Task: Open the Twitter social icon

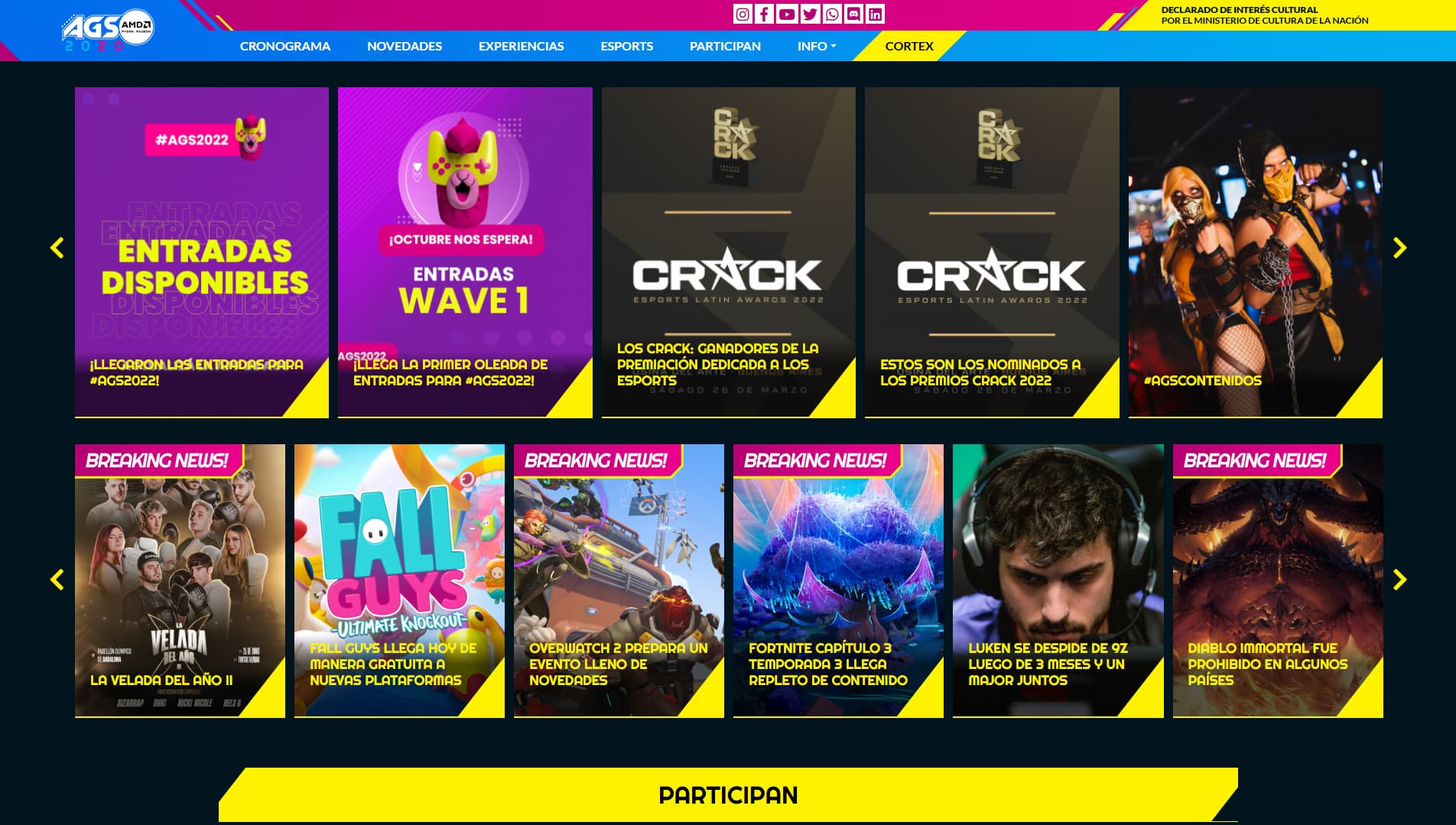Action: coord(809,14)
